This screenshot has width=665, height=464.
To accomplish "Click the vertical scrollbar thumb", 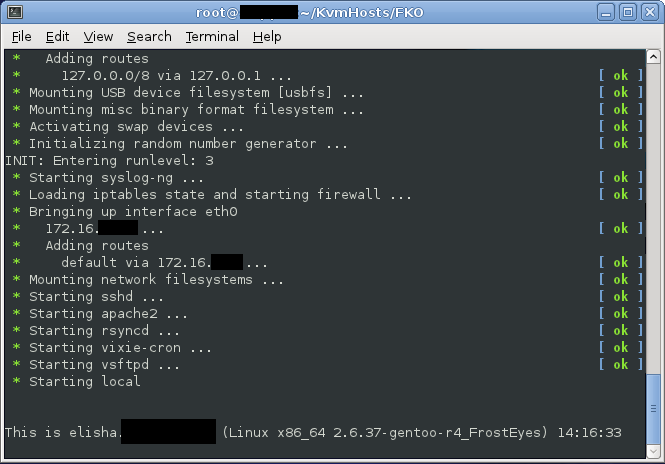I will click(654, 408).
